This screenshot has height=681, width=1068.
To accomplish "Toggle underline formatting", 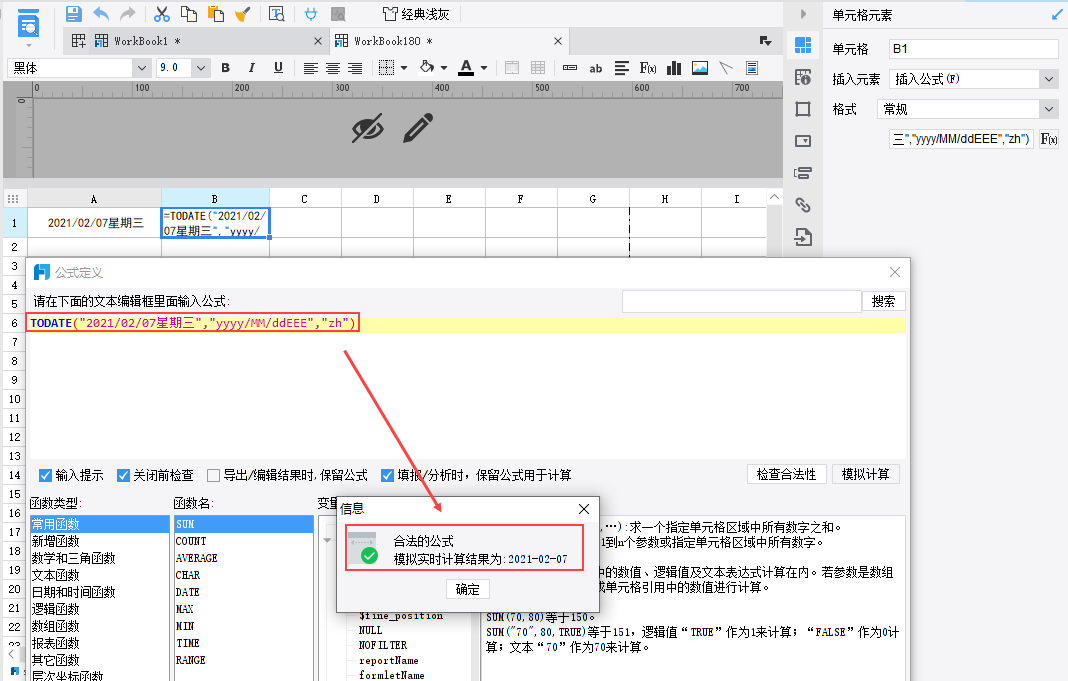I will point(278,67).
